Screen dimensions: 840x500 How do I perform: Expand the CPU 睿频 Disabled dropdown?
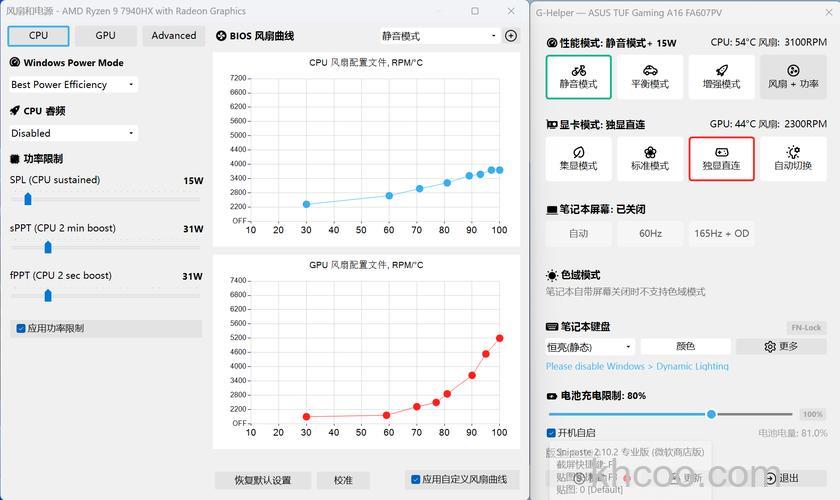coord(73,133)
